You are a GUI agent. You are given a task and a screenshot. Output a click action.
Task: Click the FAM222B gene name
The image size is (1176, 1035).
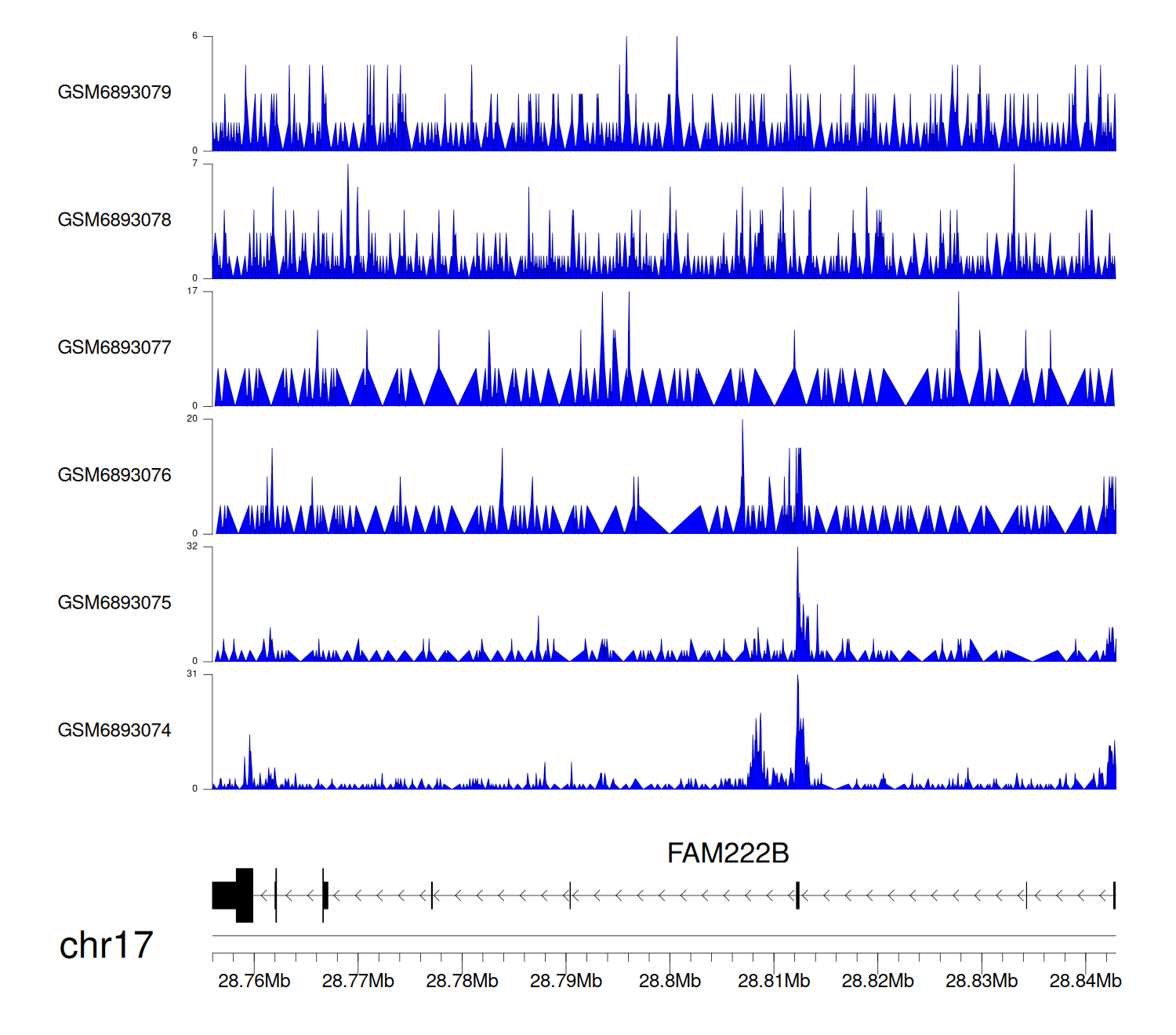pyautogui.click(x=728, y=854)
